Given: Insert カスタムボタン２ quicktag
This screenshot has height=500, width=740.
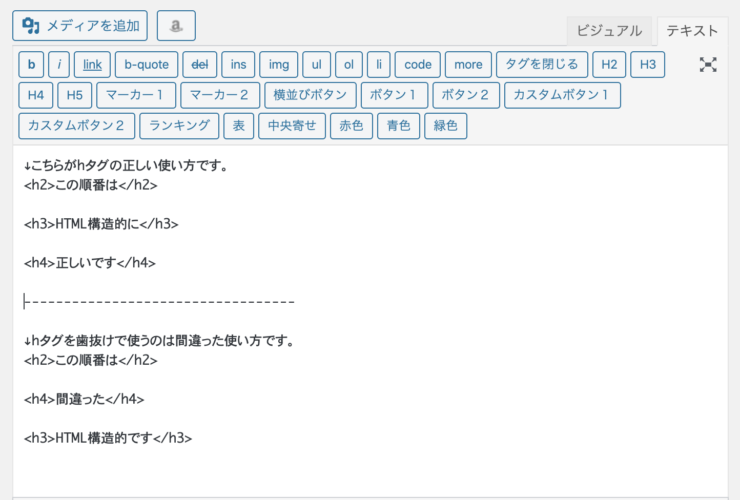Looking at the screenshot, I should click(x=76, y=126).
